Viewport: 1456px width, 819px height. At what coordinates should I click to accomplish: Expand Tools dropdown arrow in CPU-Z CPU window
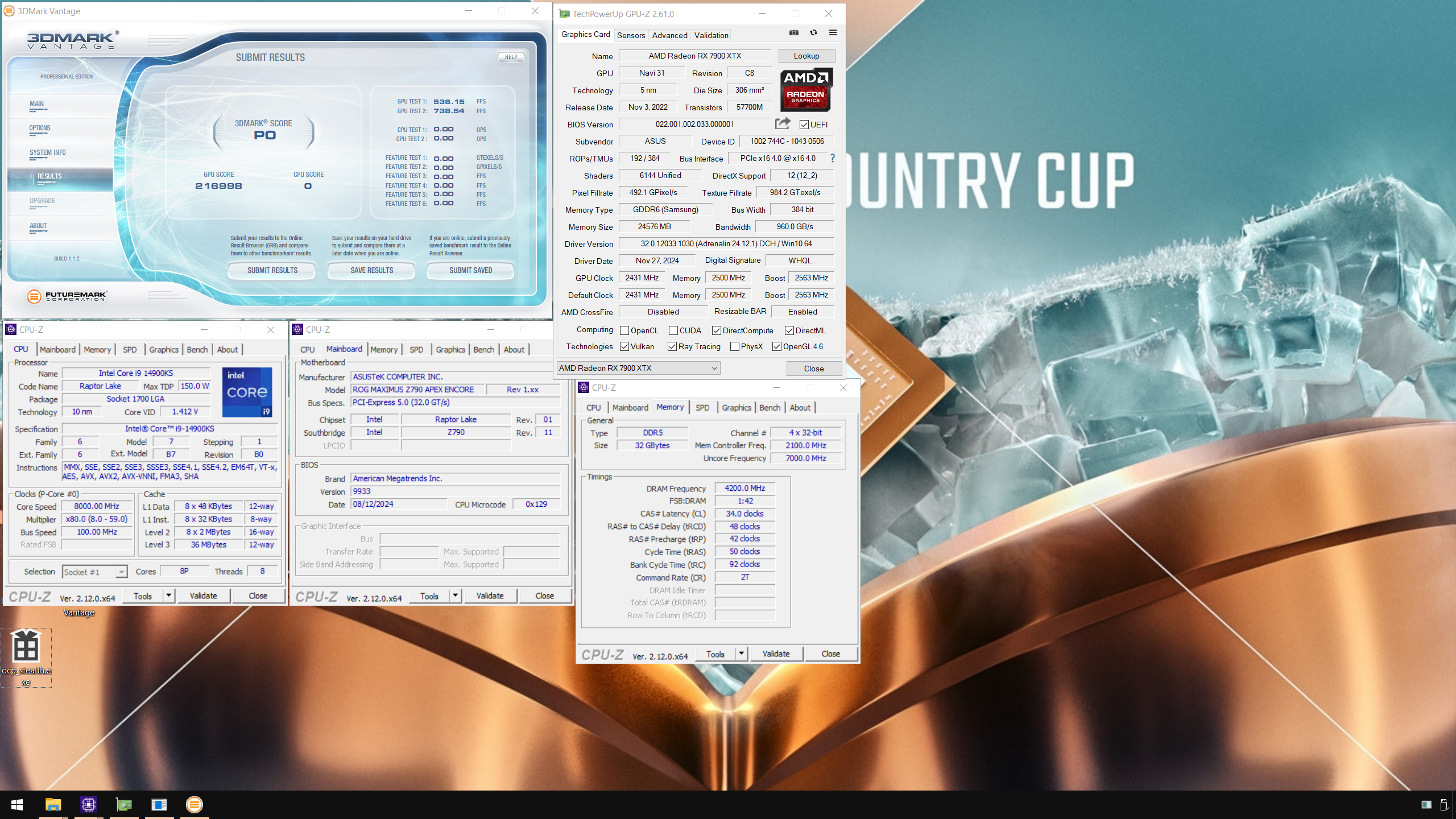point(168,595)
